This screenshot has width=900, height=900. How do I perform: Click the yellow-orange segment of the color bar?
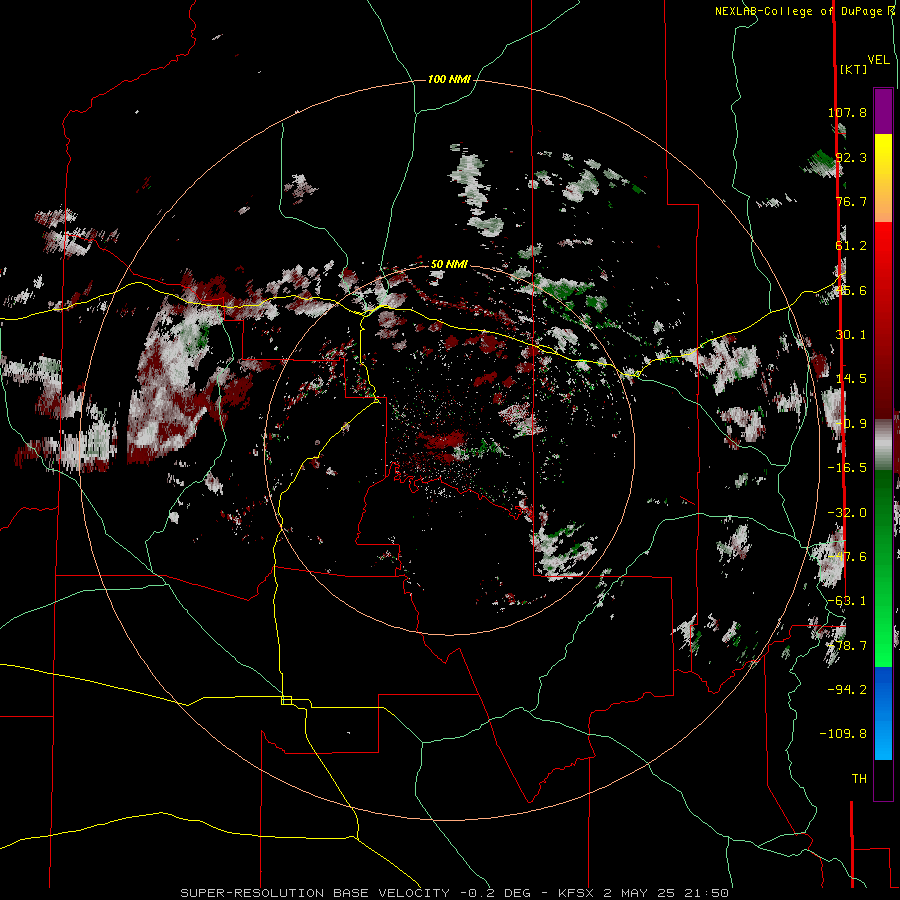883,178
